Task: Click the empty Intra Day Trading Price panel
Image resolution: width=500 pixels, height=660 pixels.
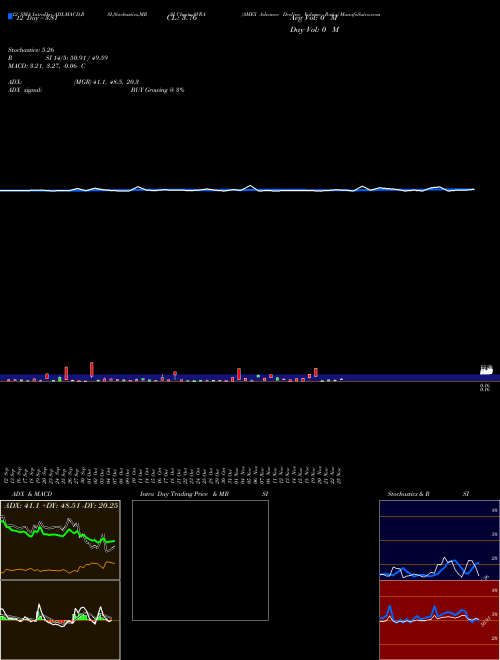Action: point(200,560)
